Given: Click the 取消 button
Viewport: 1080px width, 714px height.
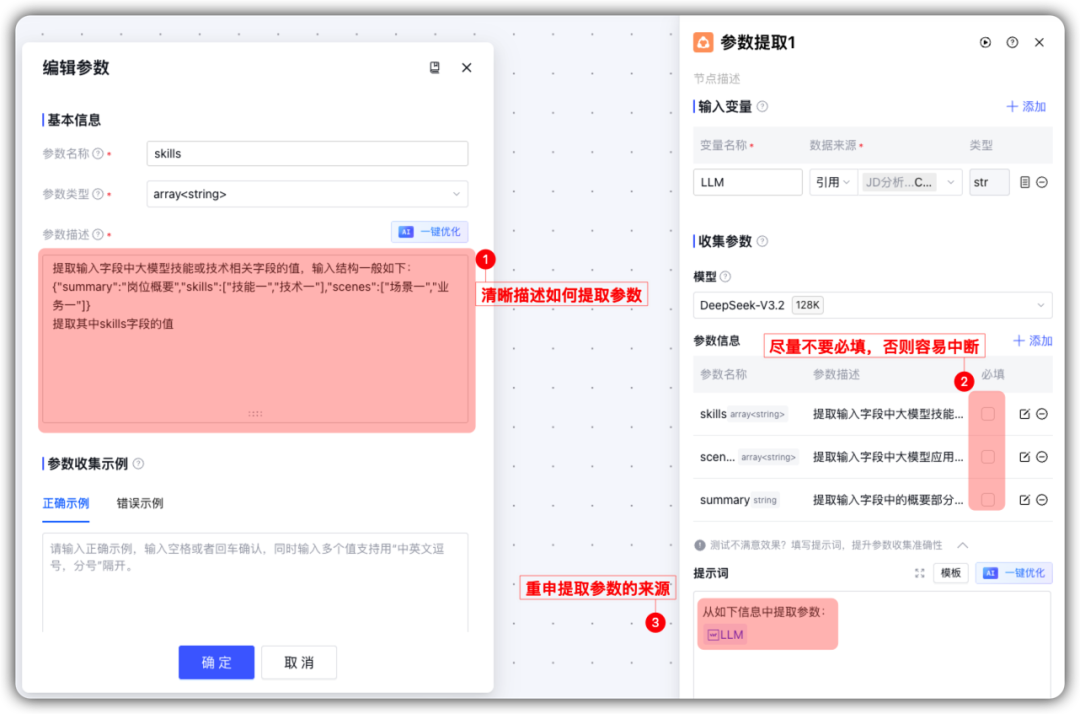Looking at the screenshot, I should click(x=299, y=662).
